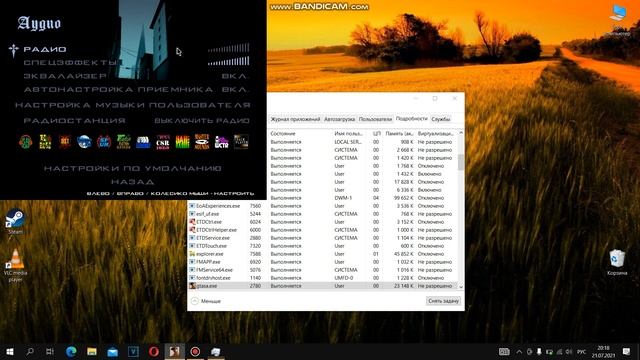The height and width of the screenshot is (360, 640).
Task: Open the taskbar clock showing 20:18
Action: pos(603,351)
